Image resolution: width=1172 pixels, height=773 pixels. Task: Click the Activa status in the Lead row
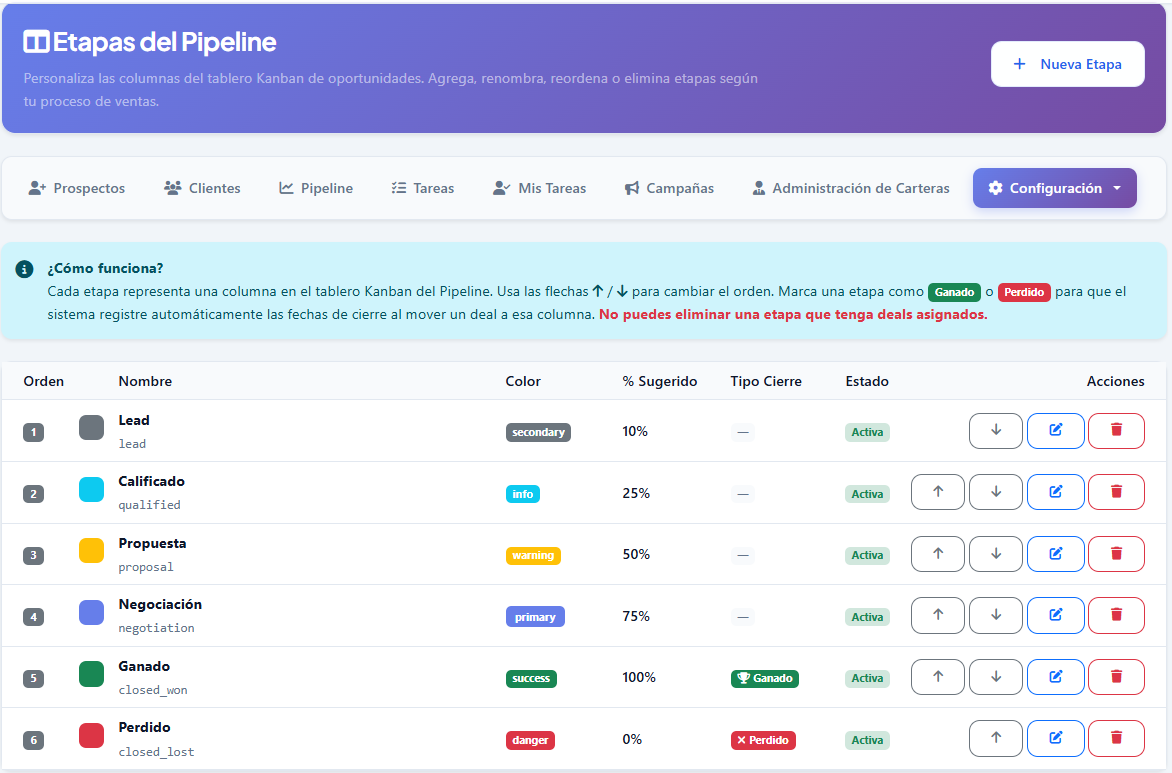click(x=867, y=432)
